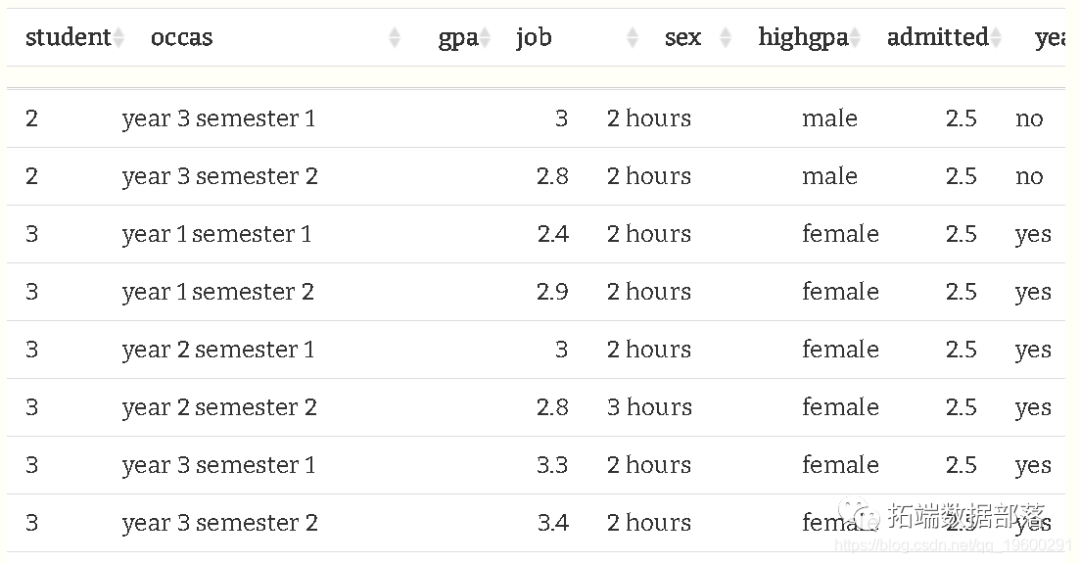
Task: Click the partially visible last column header
Action: [1049, 38]
